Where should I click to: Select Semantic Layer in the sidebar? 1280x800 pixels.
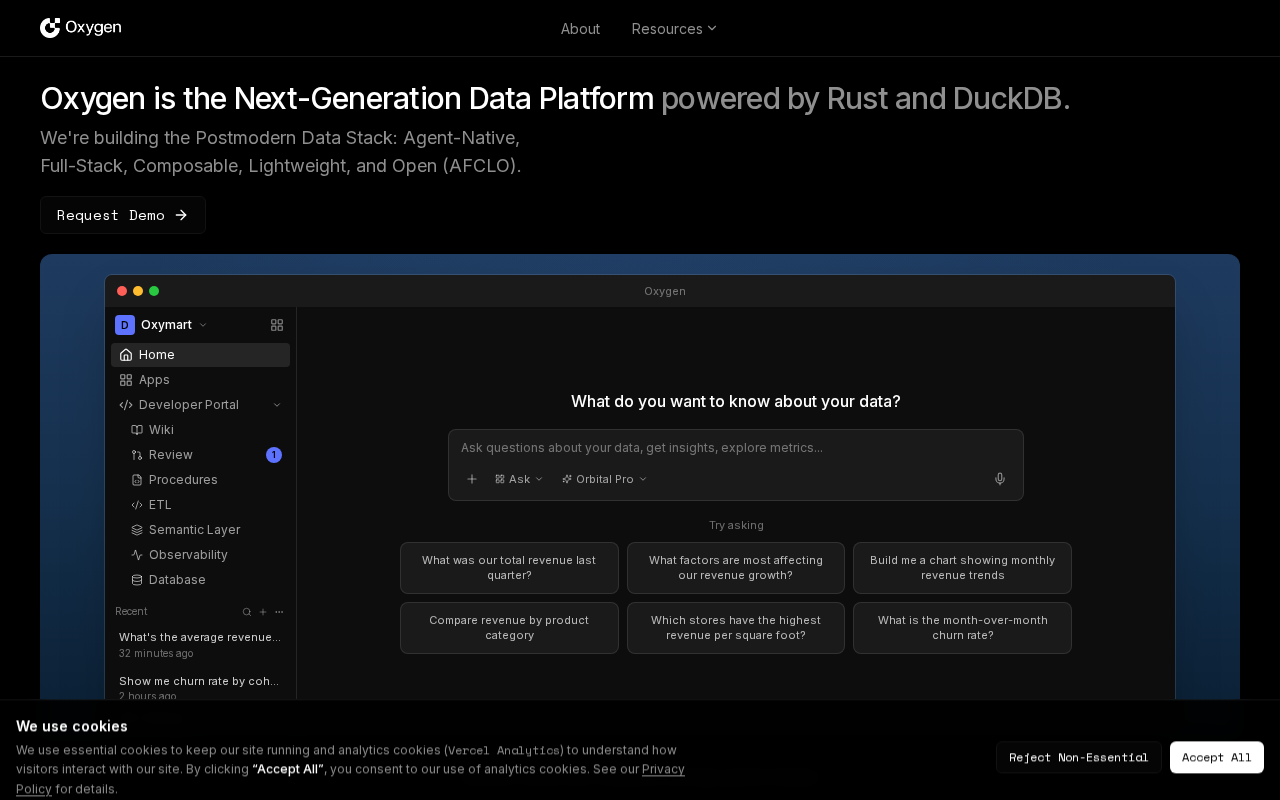pos(194,530)
